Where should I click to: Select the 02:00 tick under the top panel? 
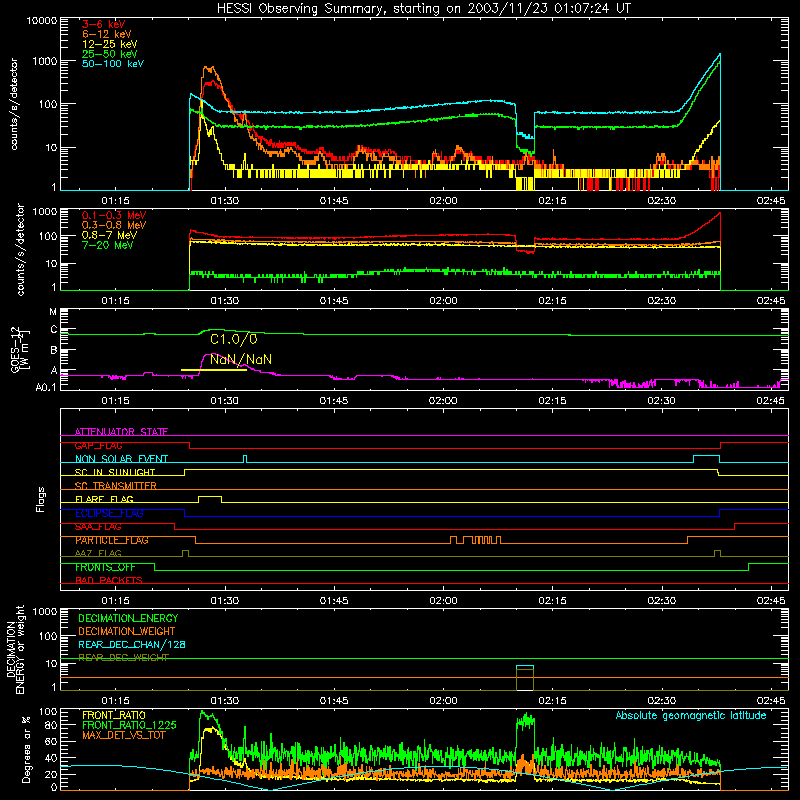[443, 201]
